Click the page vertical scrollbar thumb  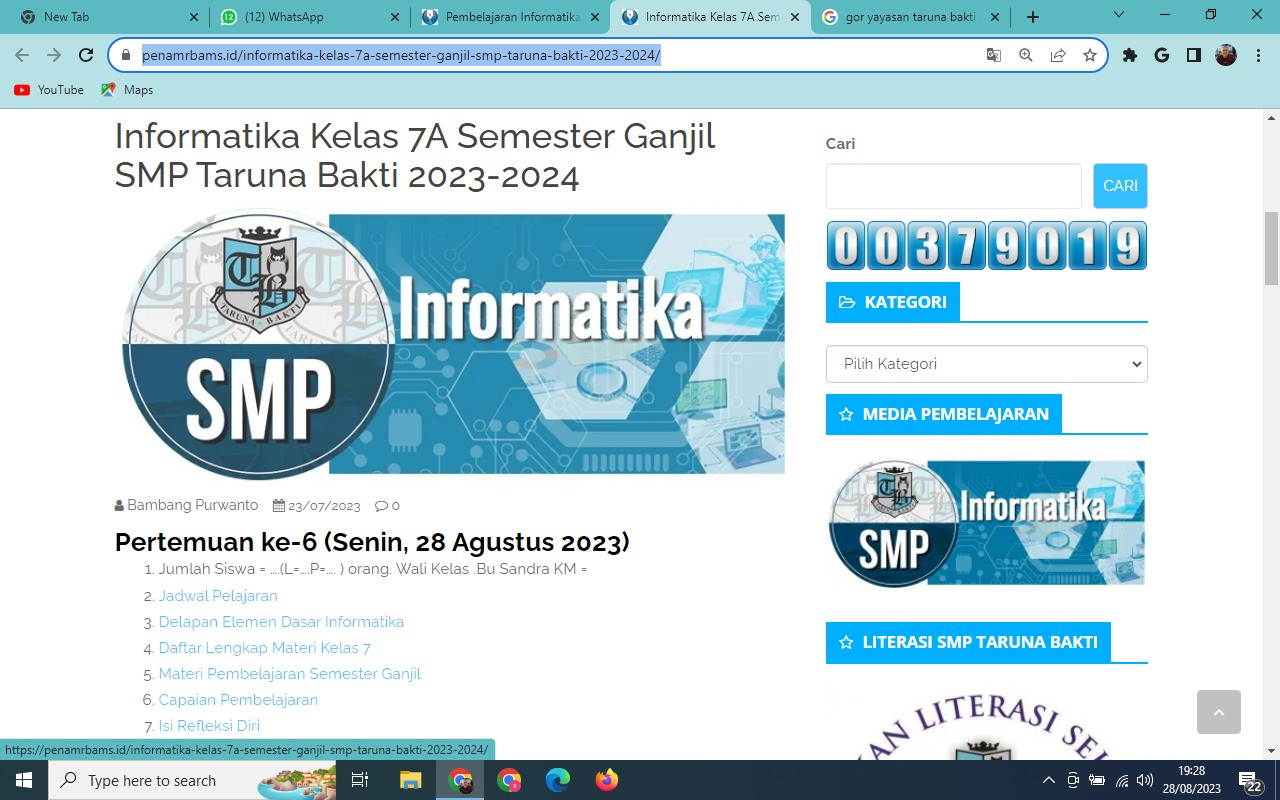(x=1271, y=248)
